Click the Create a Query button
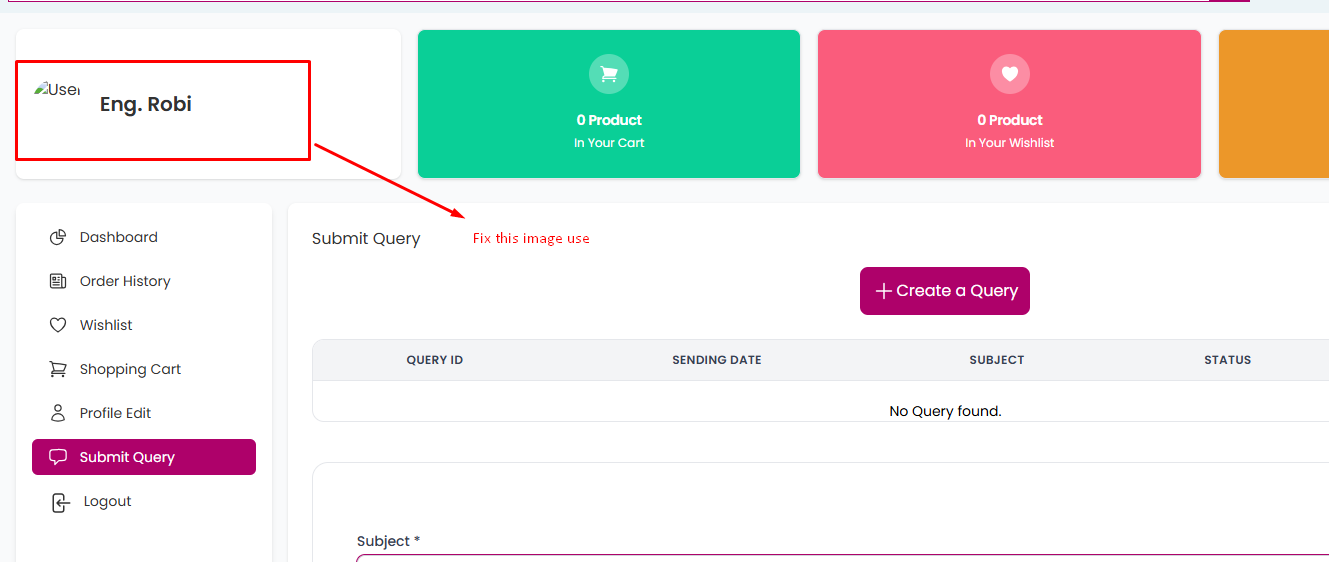 pos(945,291)
